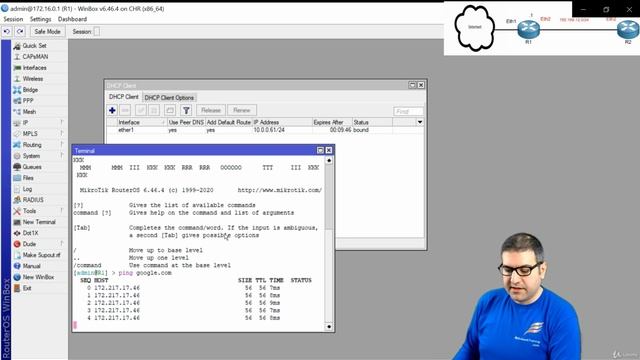The width and height of the screenshot is (640, 360).
Task: Open PPP in the sidebar
Action: tap(28, 101)
